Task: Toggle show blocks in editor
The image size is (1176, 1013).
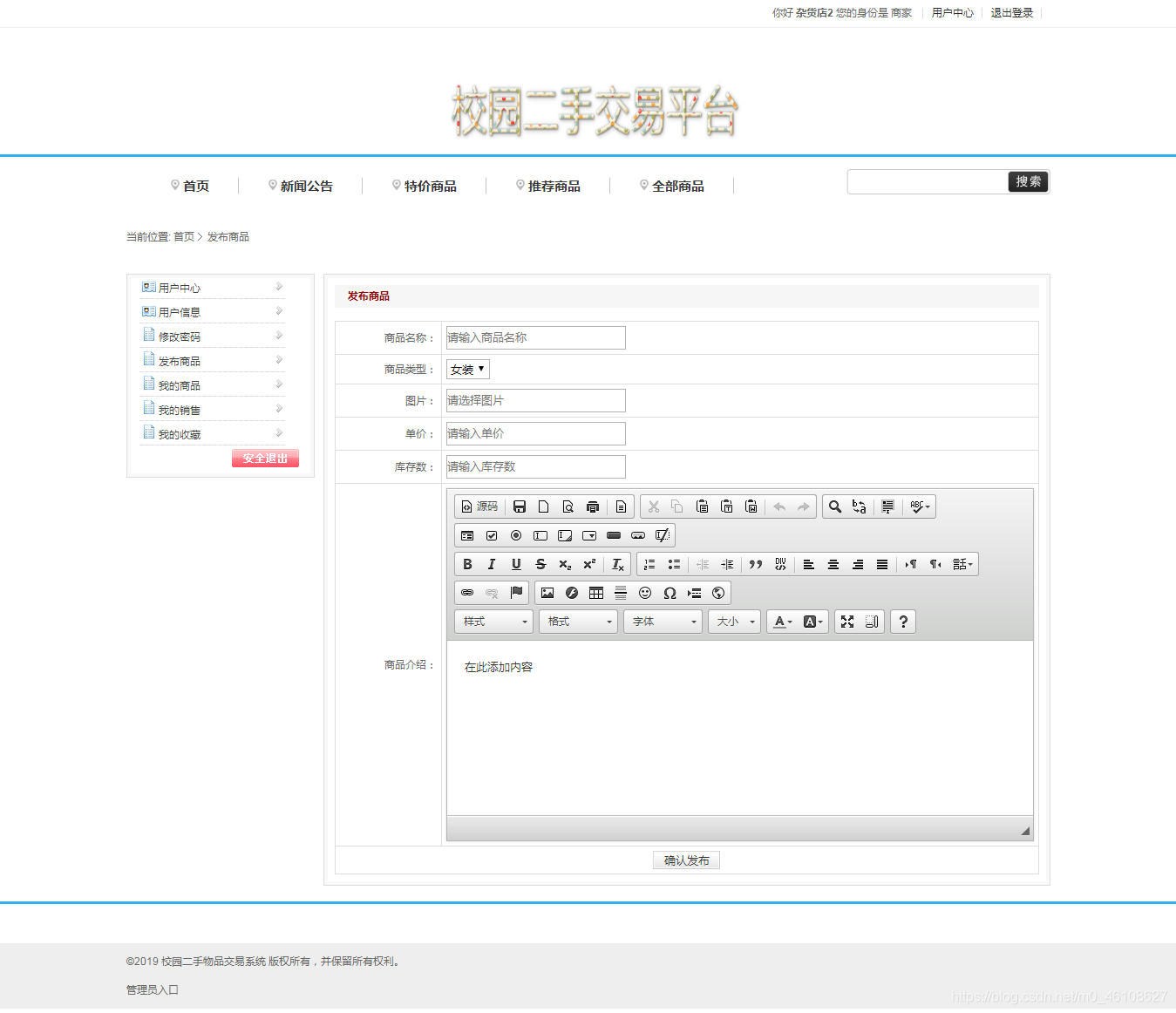Action: (872, 622)
